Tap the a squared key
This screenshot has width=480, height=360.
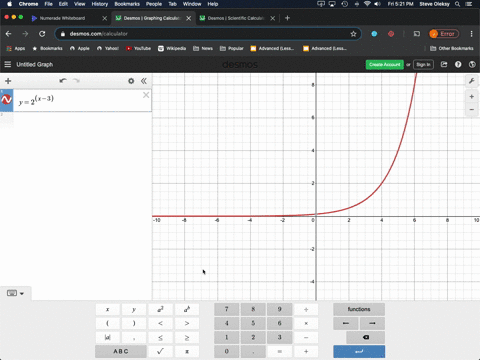[x=160, y=309]
